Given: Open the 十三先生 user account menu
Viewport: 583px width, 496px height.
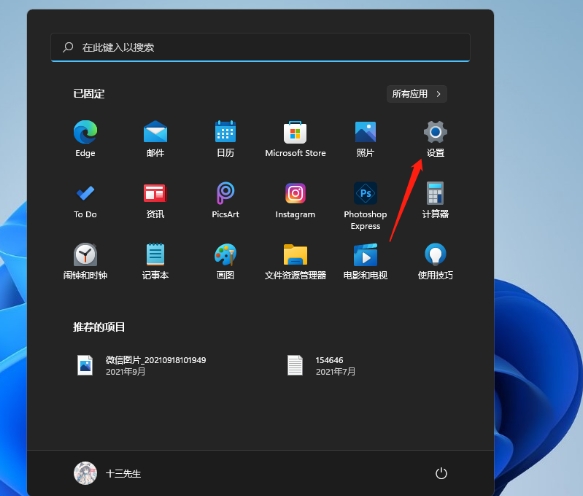Looking at the screenshot, I should click(x=107, y=473).
